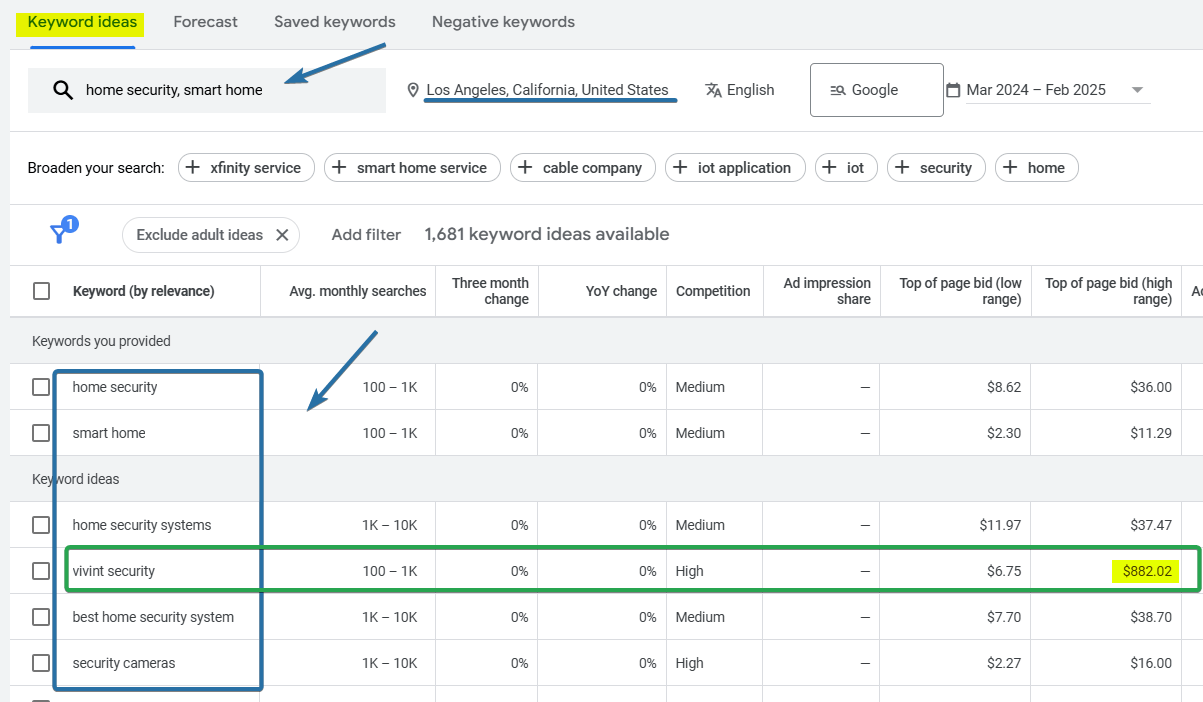Click inside the keyword search input field
The height and width of the screenshot is (702, 1203).
(x=200, y=89)
